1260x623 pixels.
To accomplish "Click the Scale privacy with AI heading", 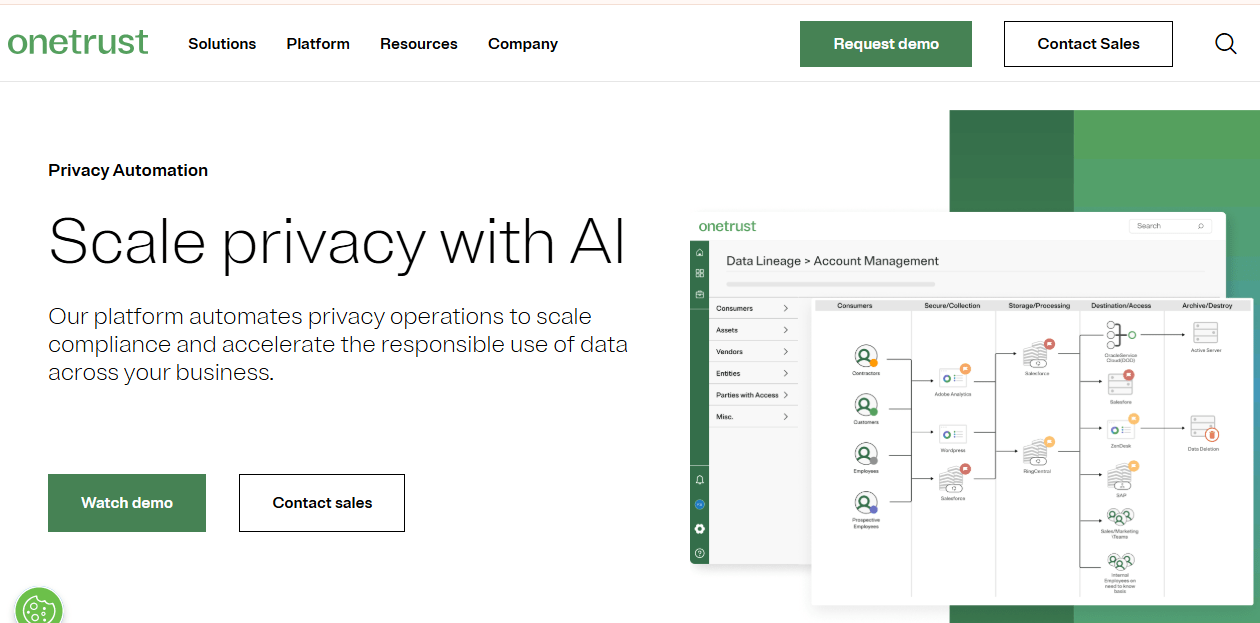I will coord(337,241).
